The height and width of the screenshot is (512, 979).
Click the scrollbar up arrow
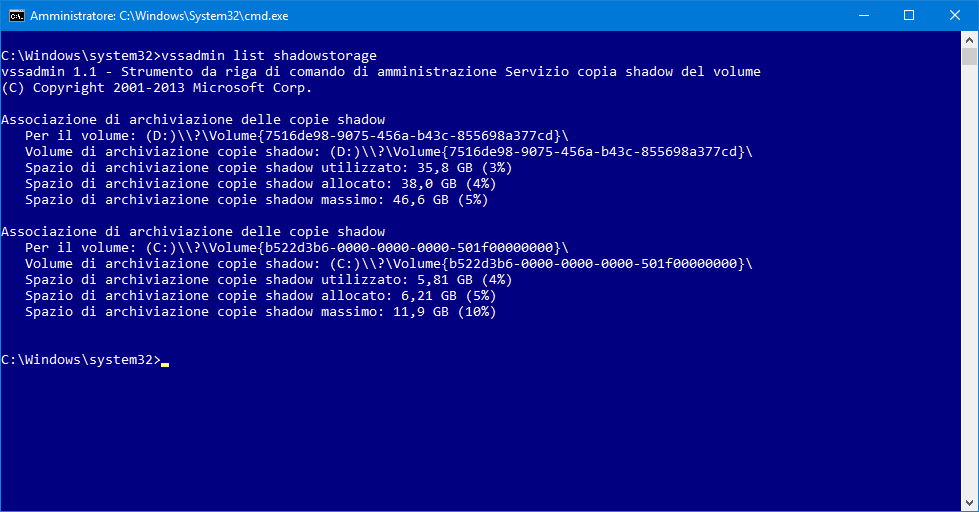970,40
